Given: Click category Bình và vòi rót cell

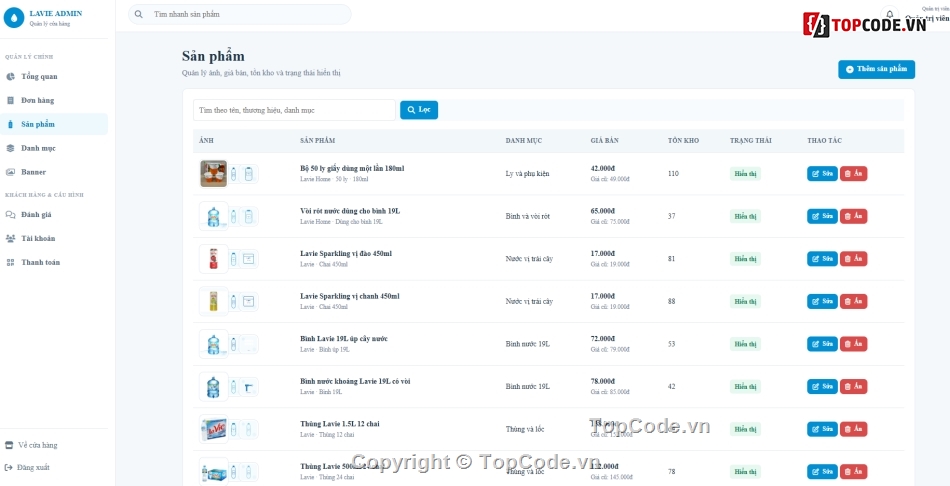Looking at the screenshot, I should coord(527,216).
